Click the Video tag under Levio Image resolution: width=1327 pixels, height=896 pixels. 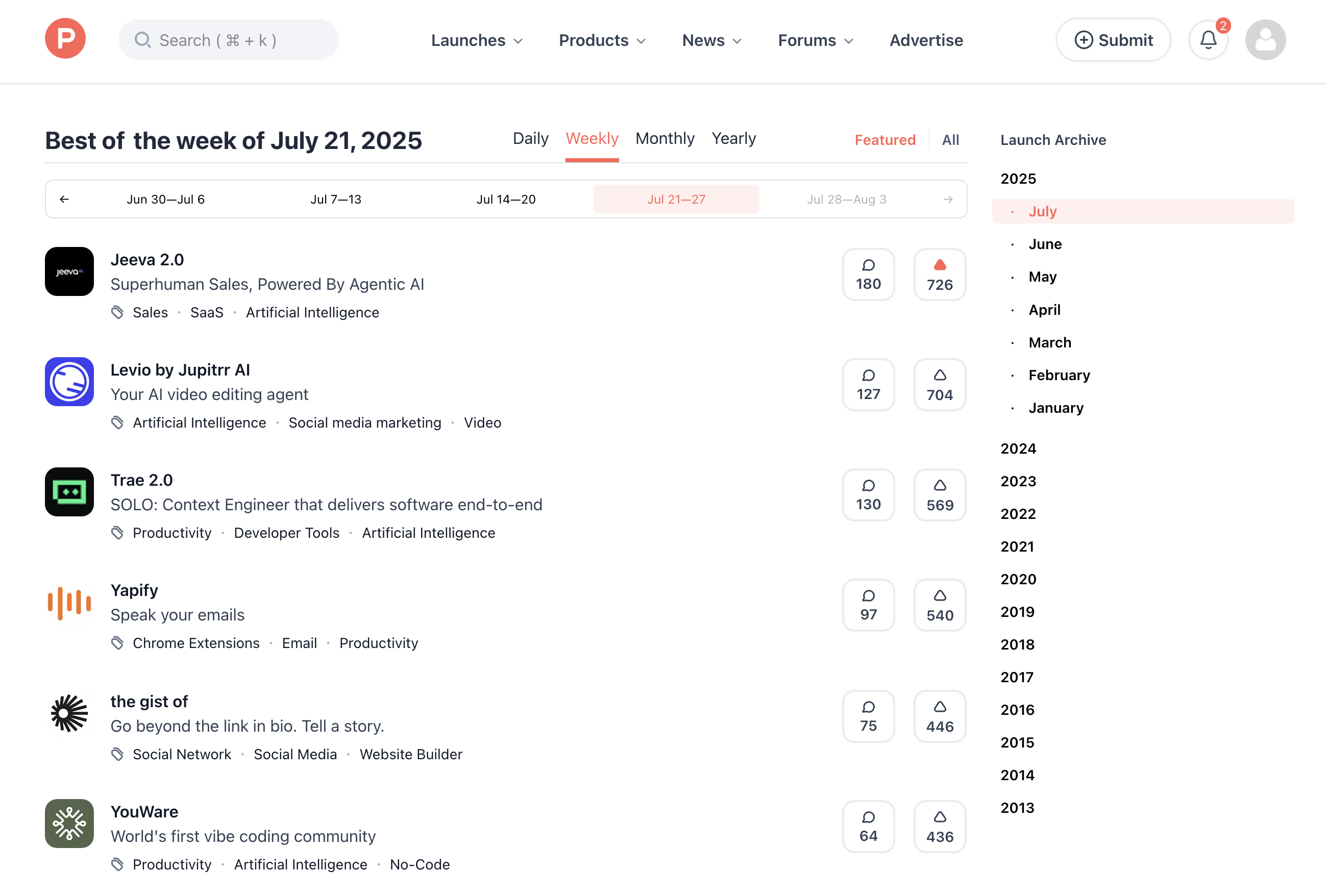click(x=482, y=423)
